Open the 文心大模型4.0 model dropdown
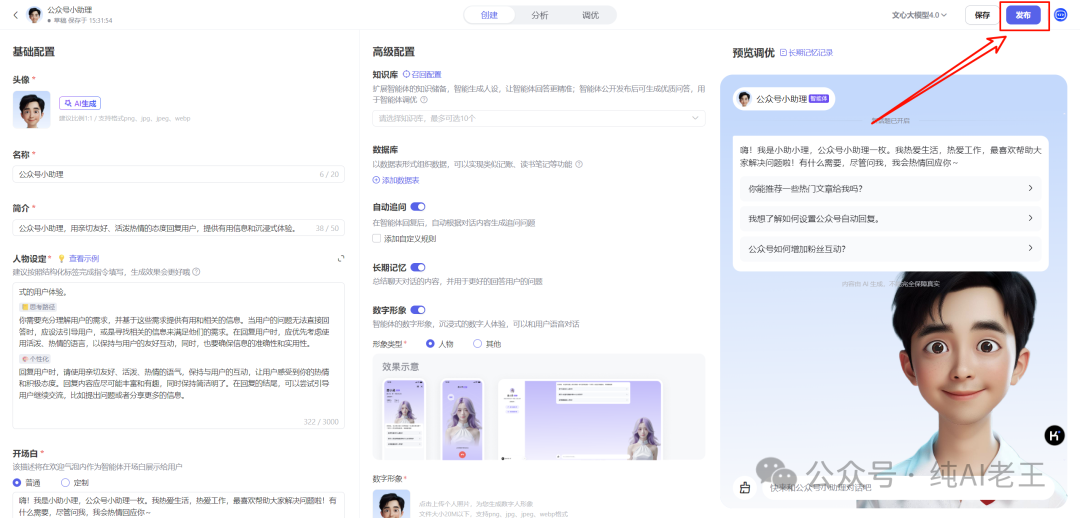 (919, 14)
